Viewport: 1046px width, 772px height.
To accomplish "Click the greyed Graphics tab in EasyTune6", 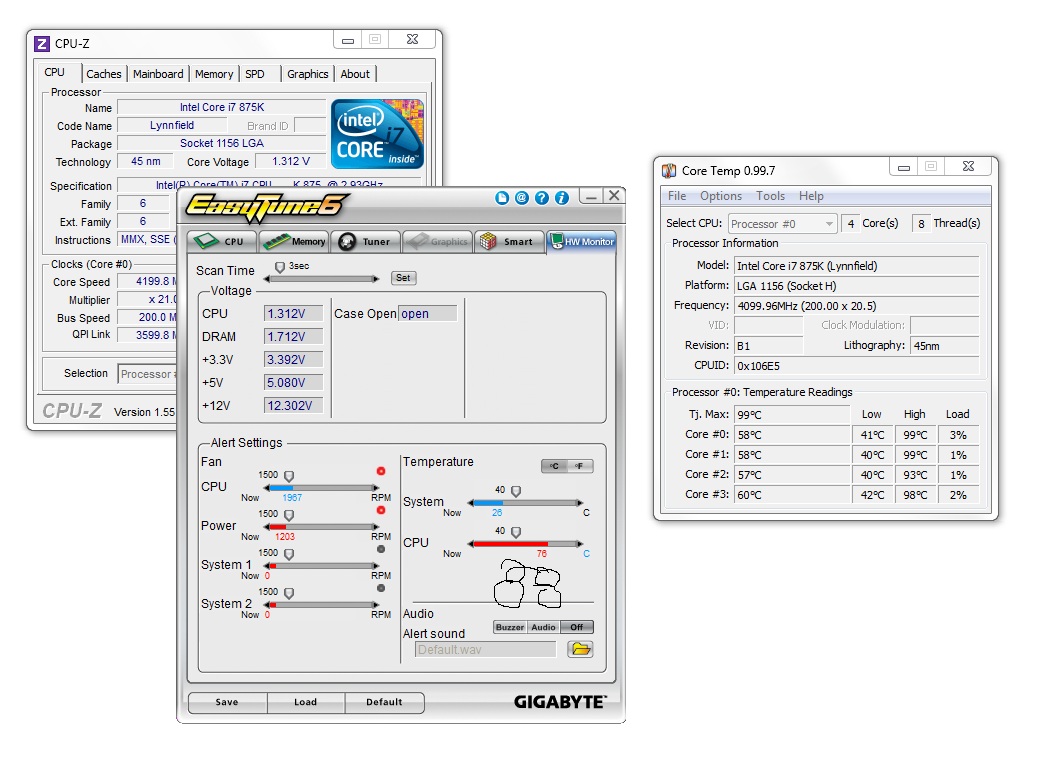I will (438, 242).
